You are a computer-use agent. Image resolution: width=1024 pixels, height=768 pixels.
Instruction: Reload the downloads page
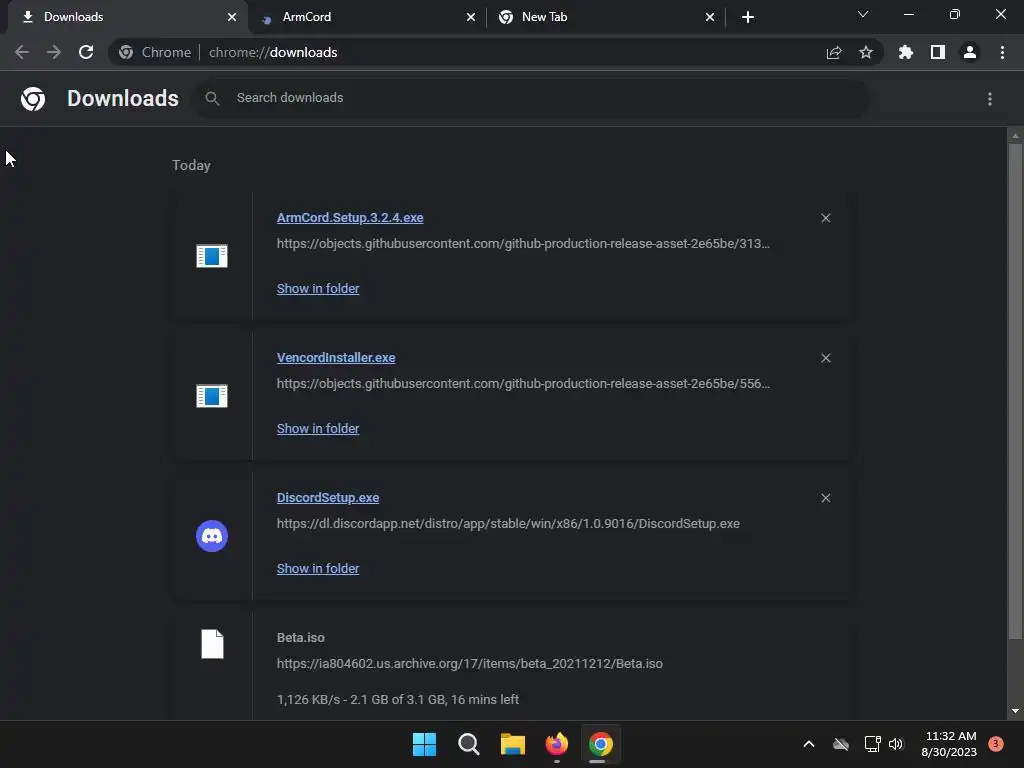click(86, 52)
